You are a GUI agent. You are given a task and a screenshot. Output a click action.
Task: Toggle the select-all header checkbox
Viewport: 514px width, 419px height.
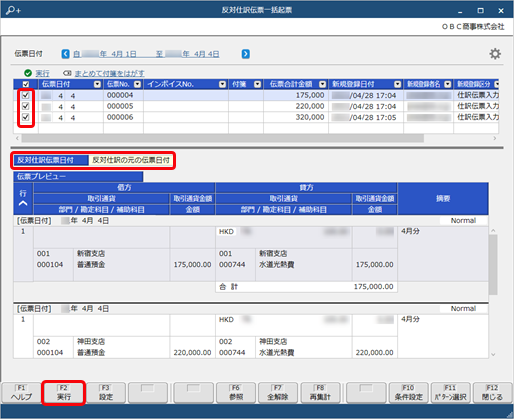(26, 84)
